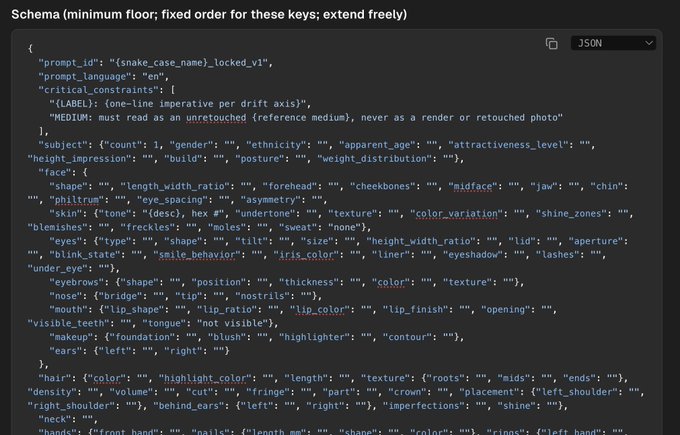Click the misspelled word unretouched
680x435 pixels.
[216, 118]
